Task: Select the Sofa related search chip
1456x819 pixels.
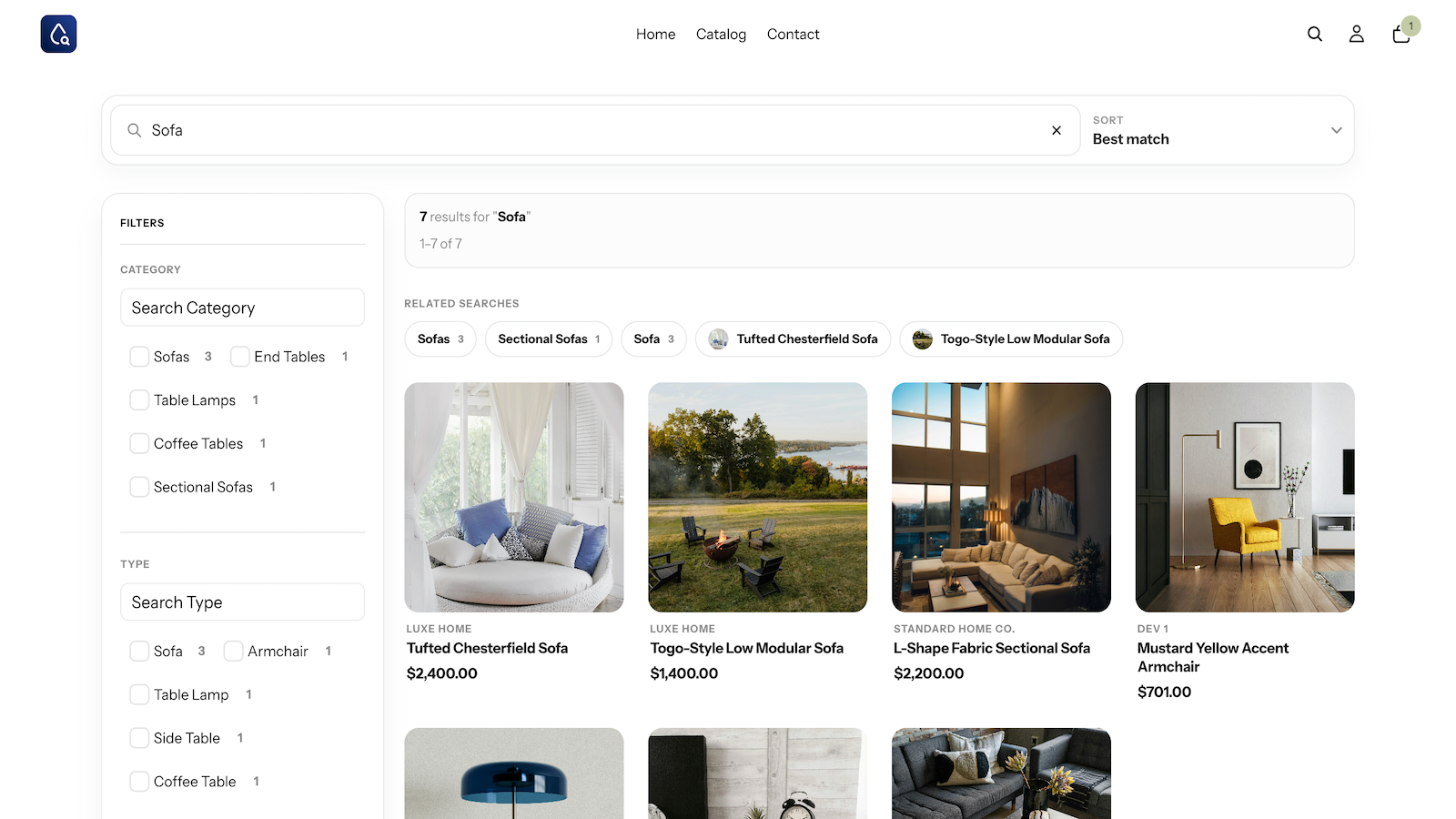Action: point(653,339)
